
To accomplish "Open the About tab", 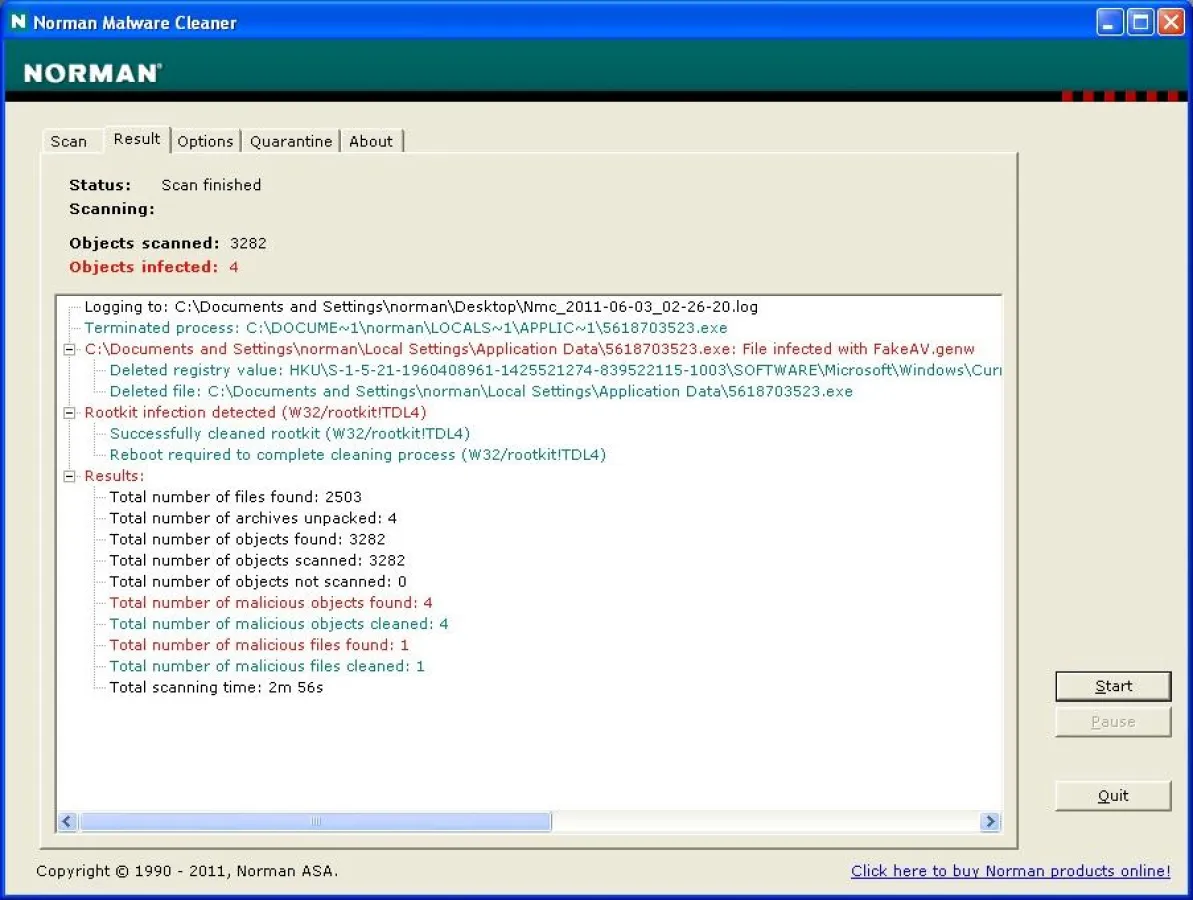I will coord(371,141).
